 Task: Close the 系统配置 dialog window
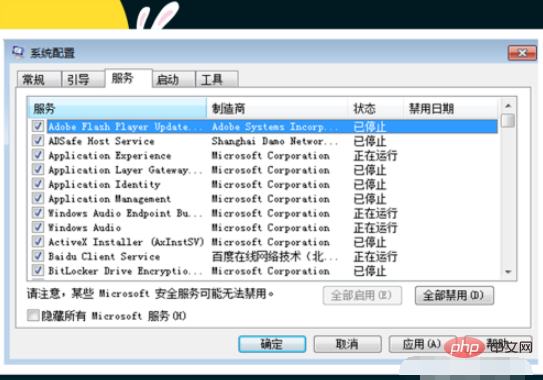[522, 53]
